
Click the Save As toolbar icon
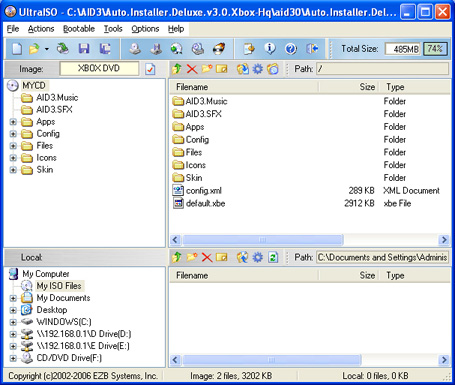pos(105,49)
